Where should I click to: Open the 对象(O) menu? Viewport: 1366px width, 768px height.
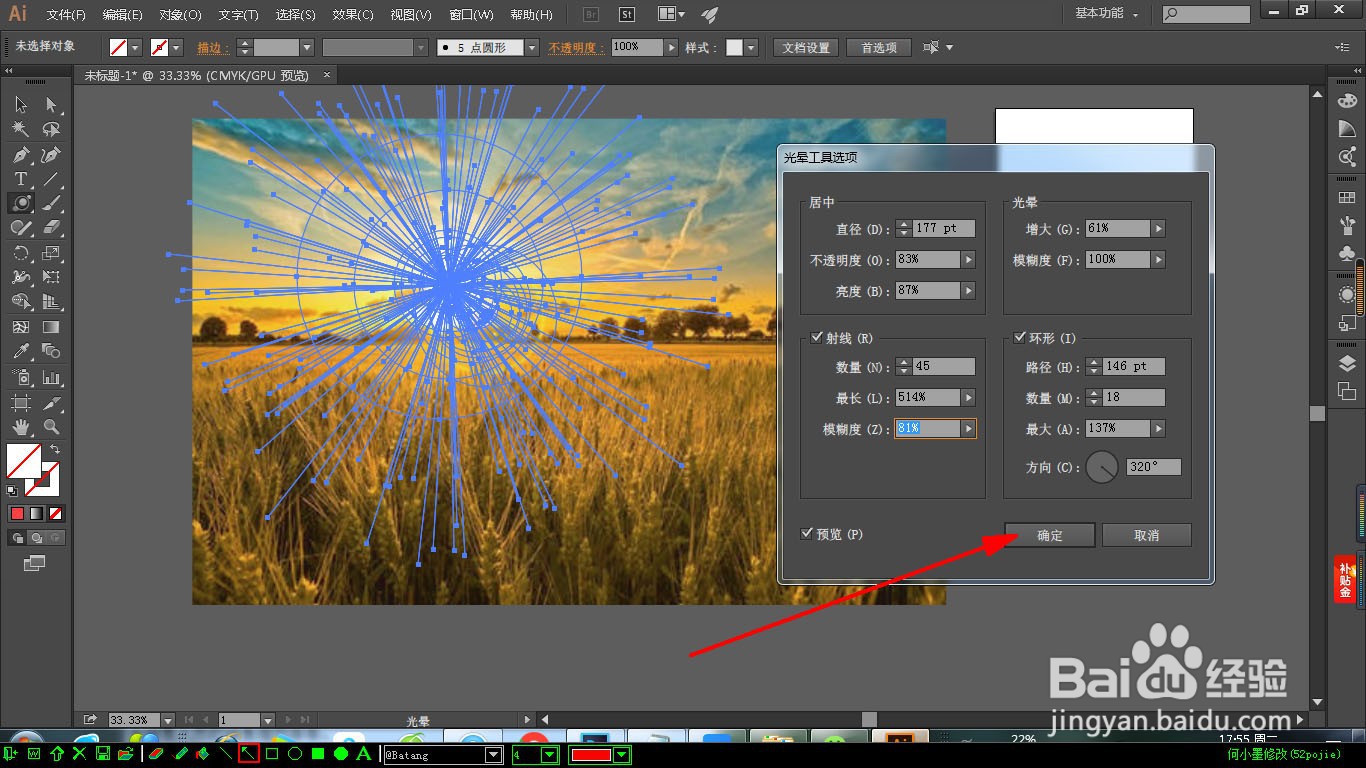click(180, 15)
